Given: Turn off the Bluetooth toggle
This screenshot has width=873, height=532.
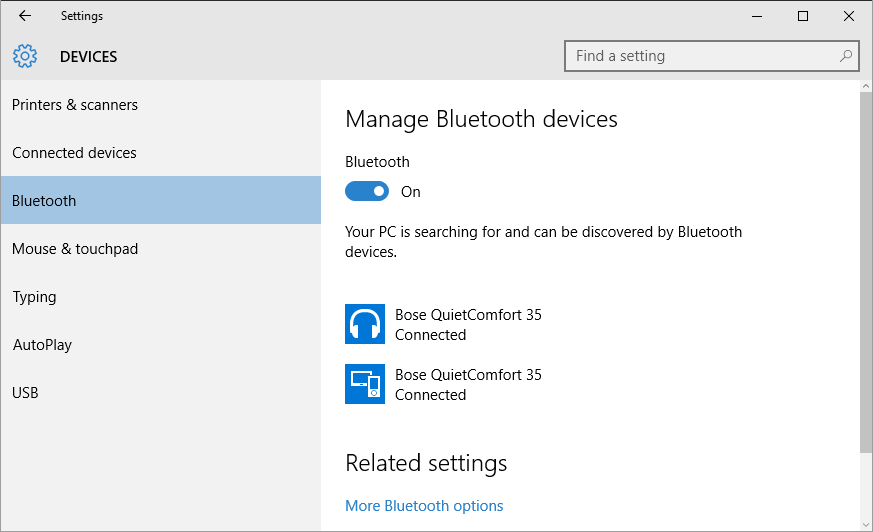Looking at the screenshot, I should click(367, 191).
